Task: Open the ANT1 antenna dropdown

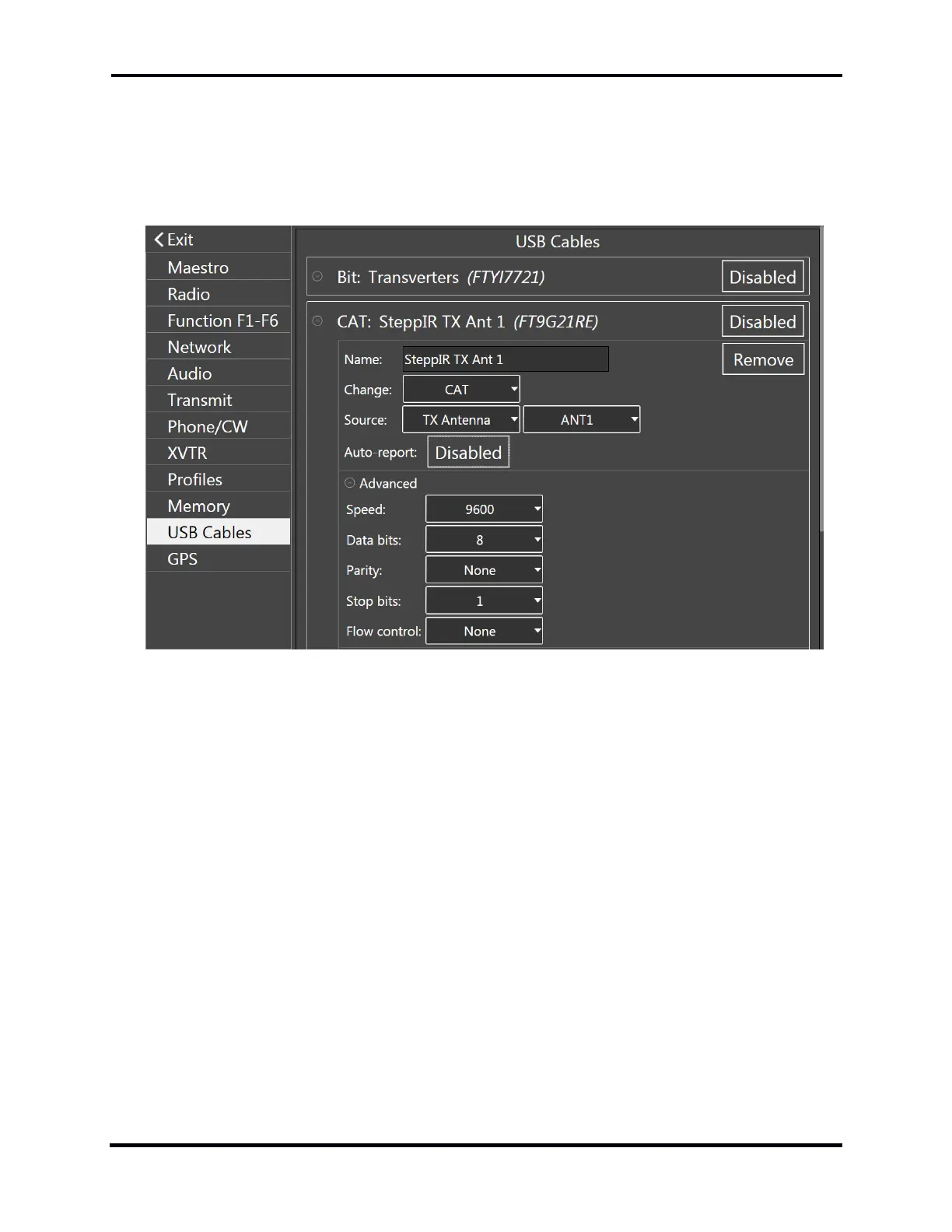Action: [x=582, y=419]
